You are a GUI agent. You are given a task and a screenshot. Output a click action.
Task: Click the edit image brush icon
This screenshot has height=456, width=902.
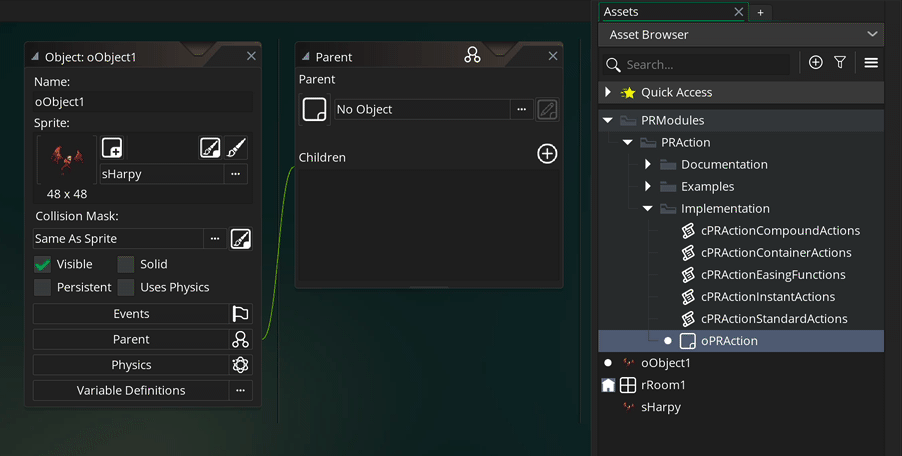236,148
